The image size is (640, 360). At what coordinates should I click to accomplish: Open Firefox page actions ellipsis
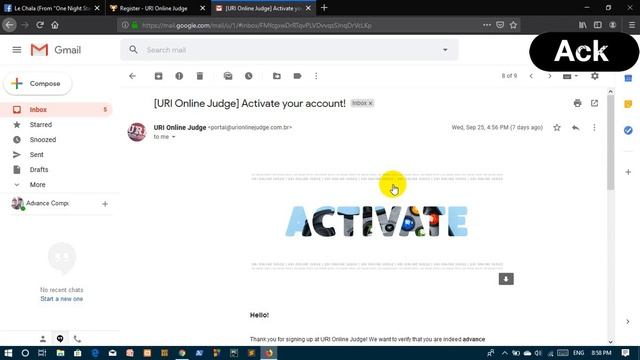pyautogui.click(x=487, y=25)
